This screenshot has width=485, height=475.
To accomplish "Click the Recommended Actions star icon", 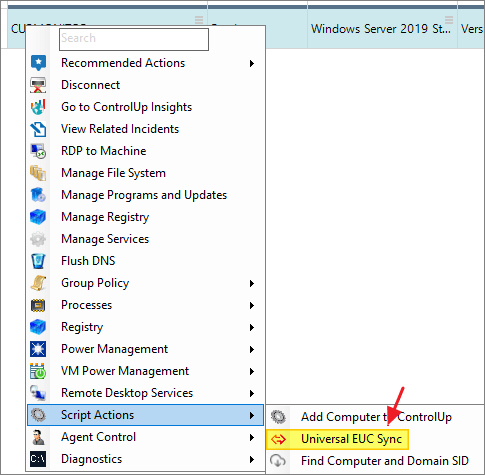I will [38, 63].
